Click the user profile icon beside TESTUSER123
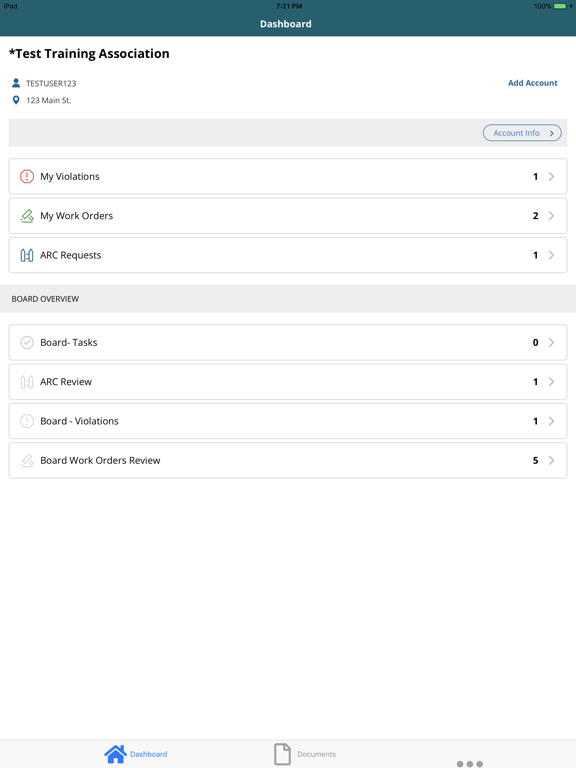The image size is (576, 768). [x=16, y=83]
